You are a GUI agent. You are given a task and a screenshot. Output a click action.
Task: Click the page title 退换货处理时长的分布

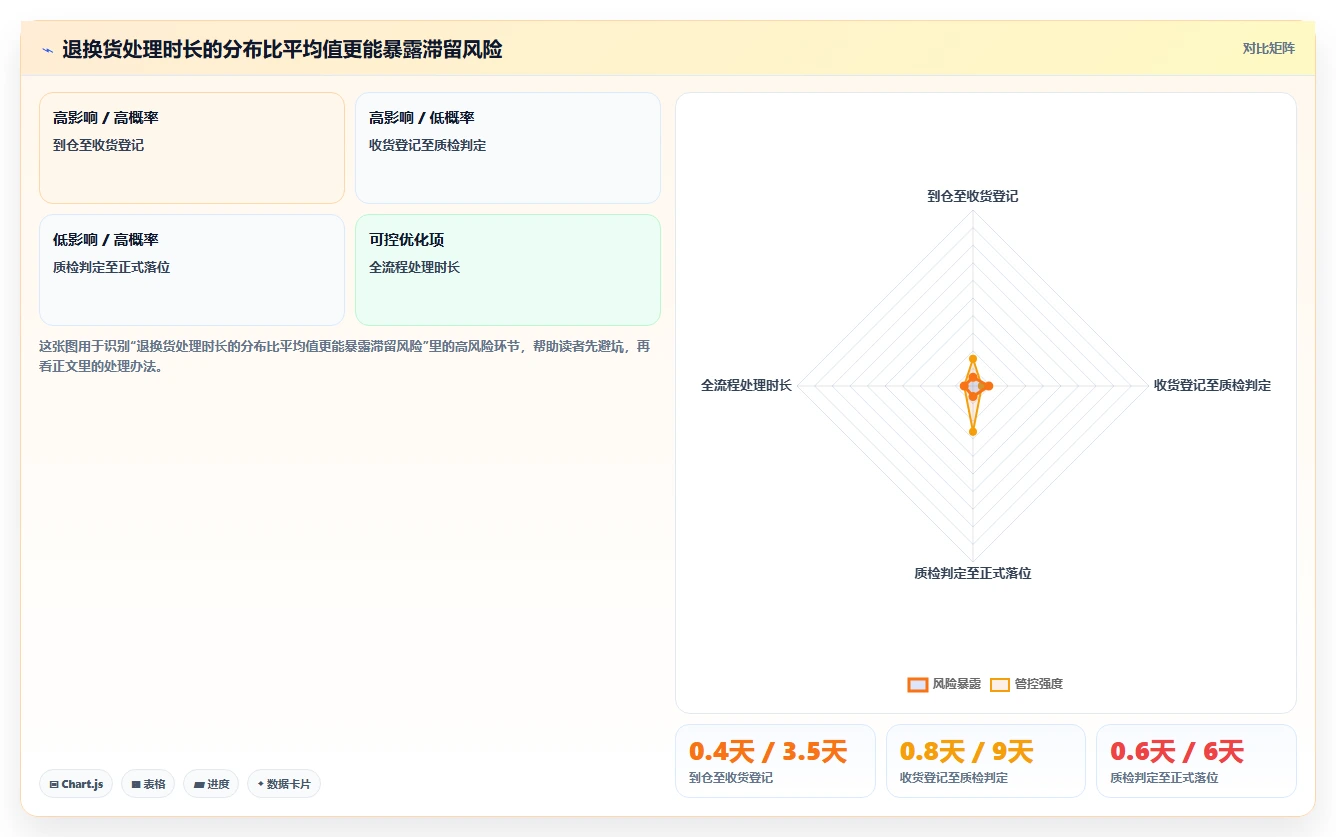coord(282,49)
